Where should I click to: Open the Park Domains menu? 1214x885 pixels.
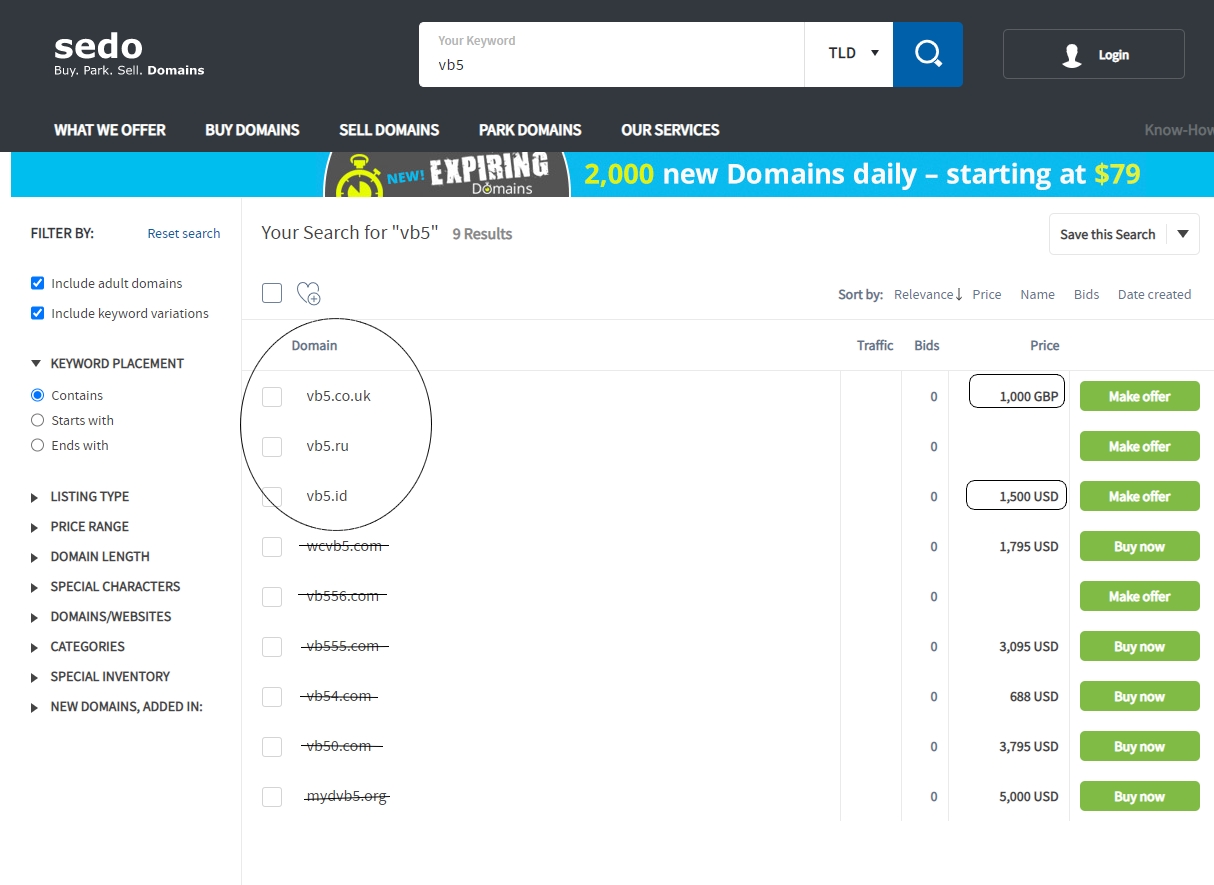pos(530,130)
